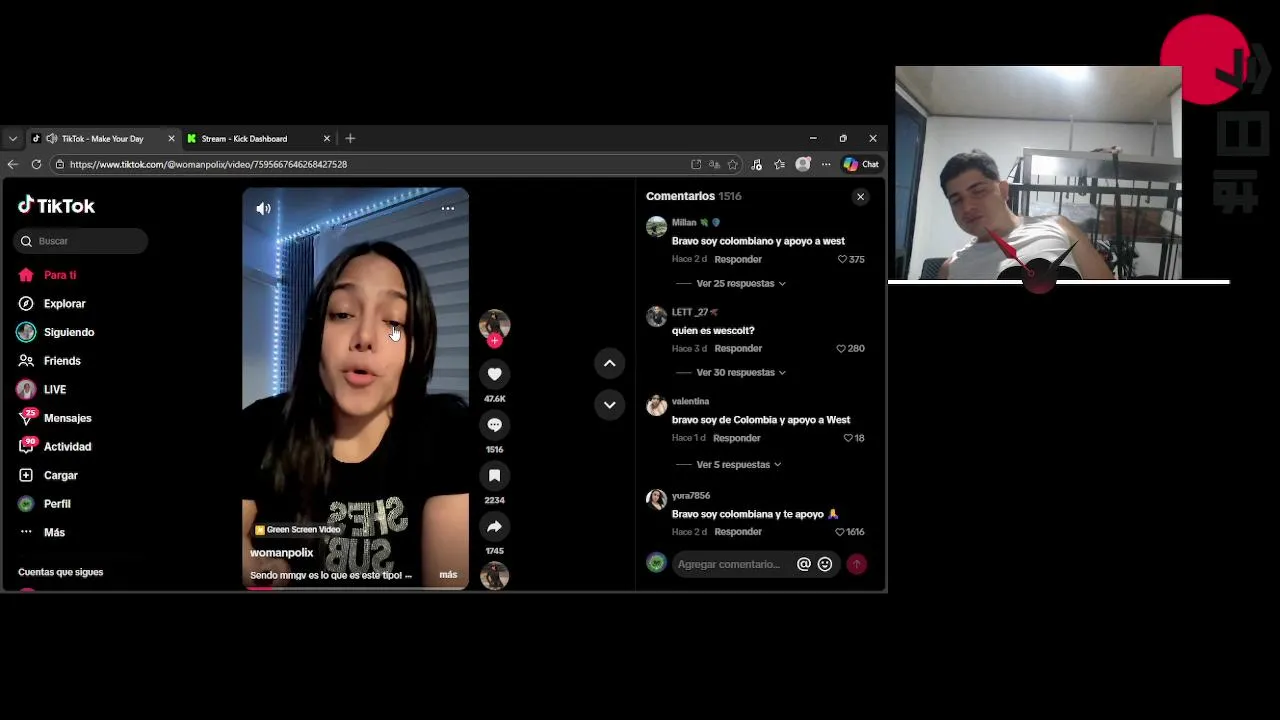Close the TikTok browser tab
The image size is (1280, 720).
tap(171, 139)
